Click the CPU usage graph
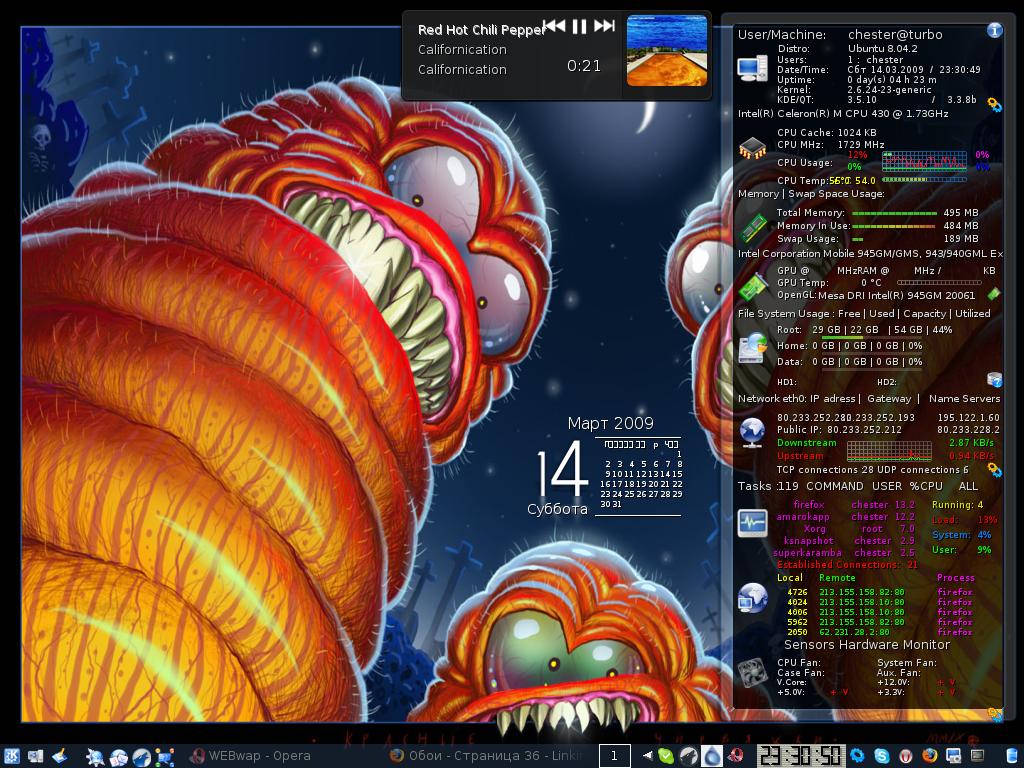Screen dimensions: 1024x768 (924, 161)
